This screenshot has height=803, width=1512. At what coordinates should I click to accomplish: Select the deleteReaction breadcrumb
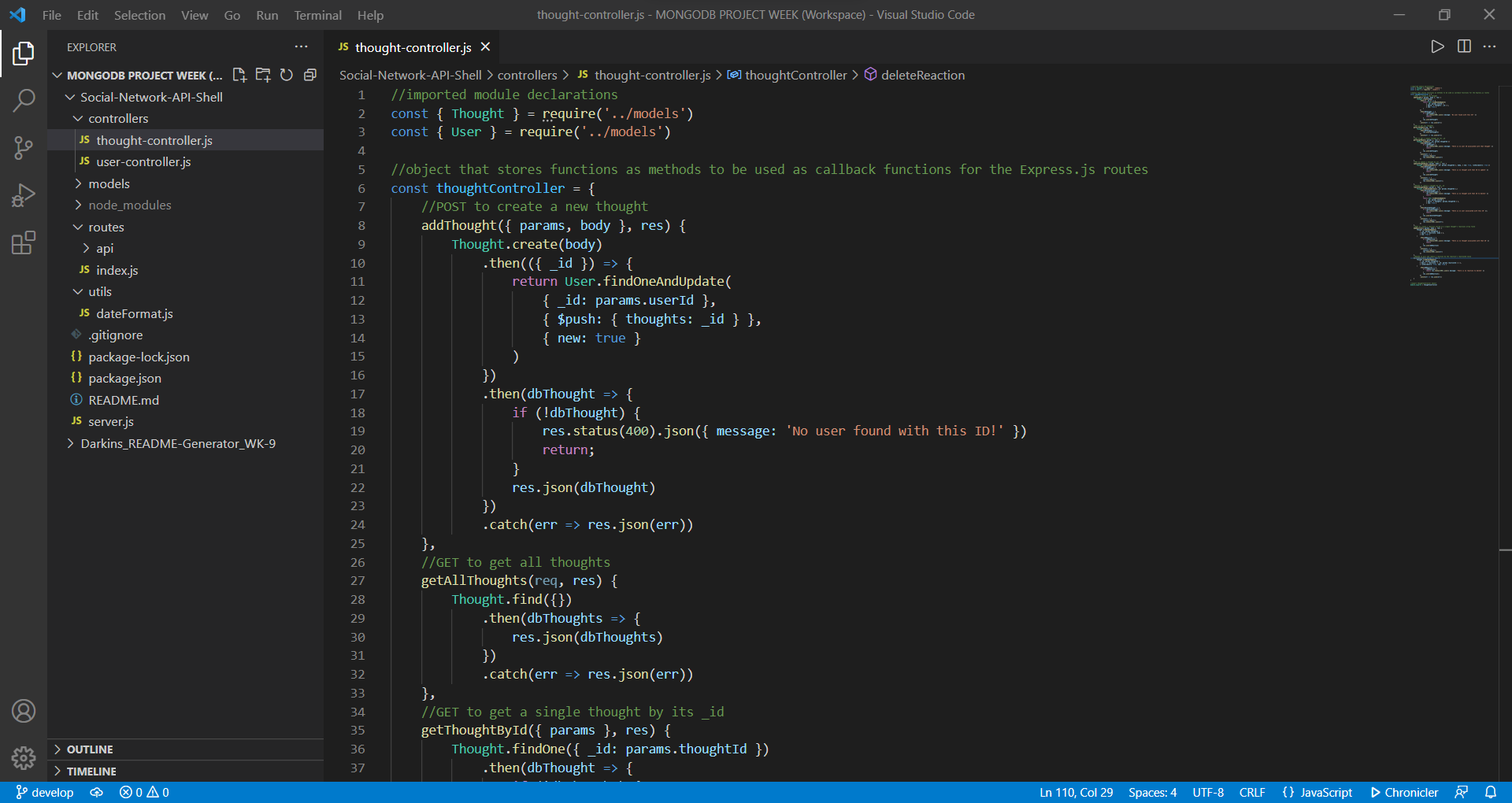point(923,75)
